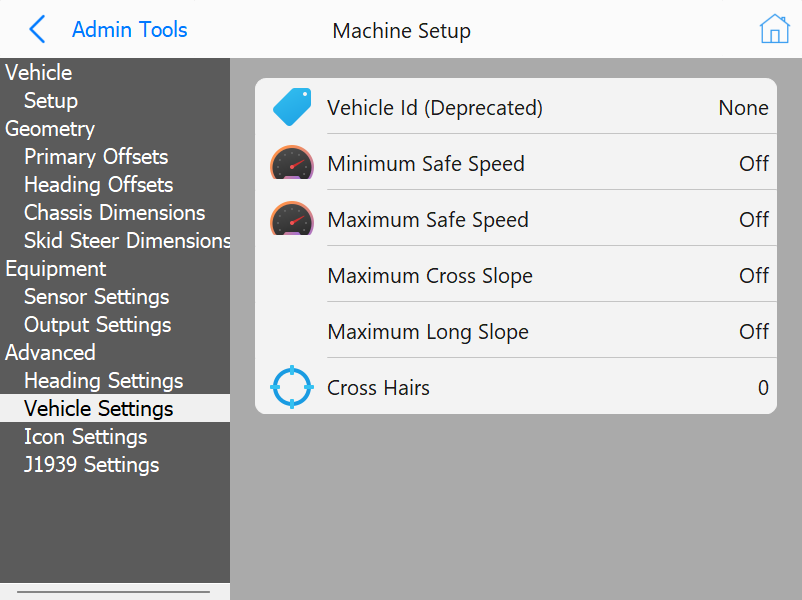Go back using the blue chevron arrow

[37, 29]
